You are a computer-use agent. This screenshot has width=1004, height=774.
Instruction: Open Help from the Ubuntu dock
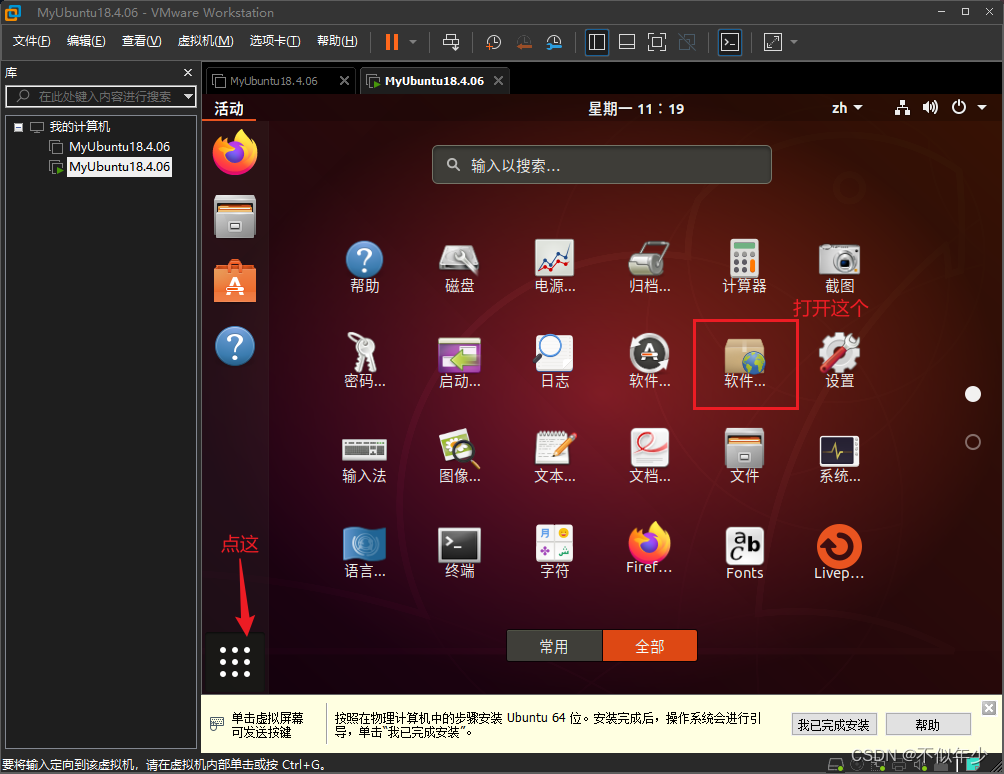point(235,346)
